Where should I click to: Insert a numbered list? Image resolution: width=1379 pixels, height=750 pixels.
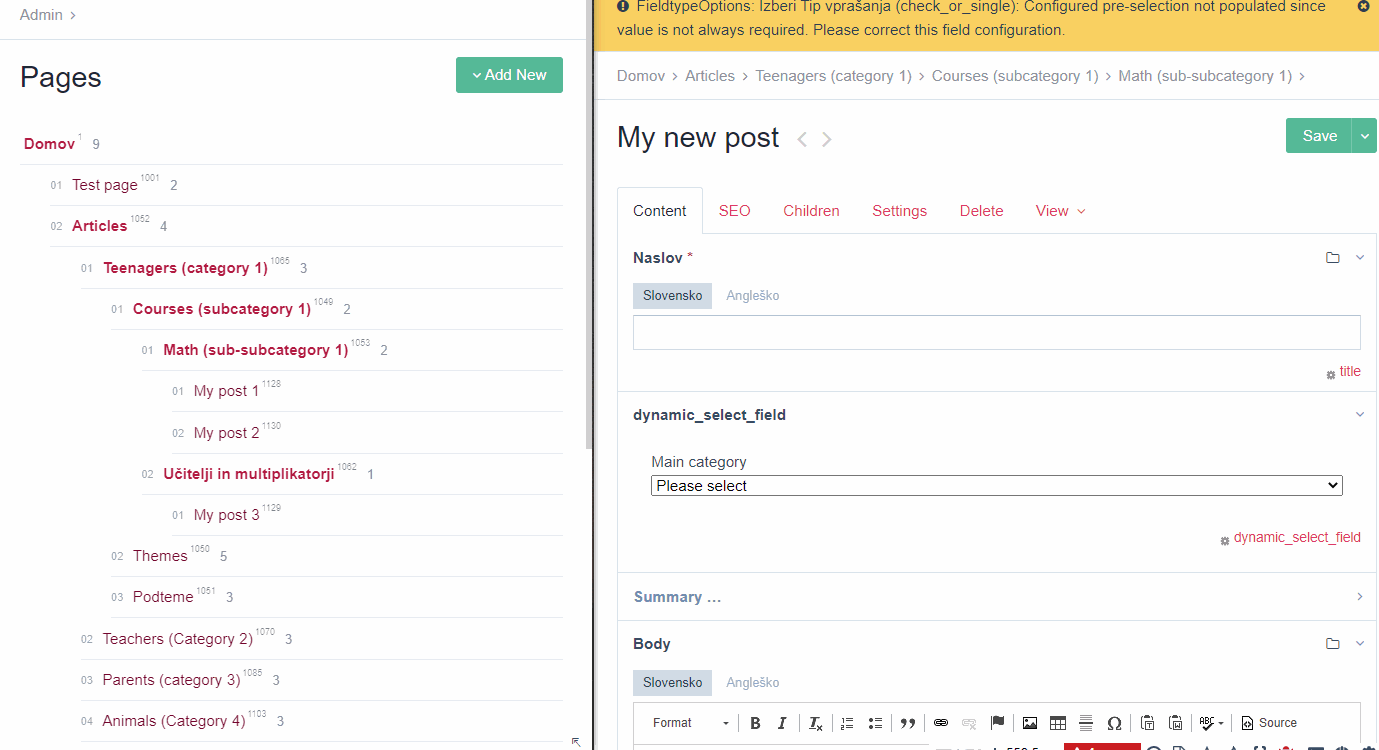(847, 723)
